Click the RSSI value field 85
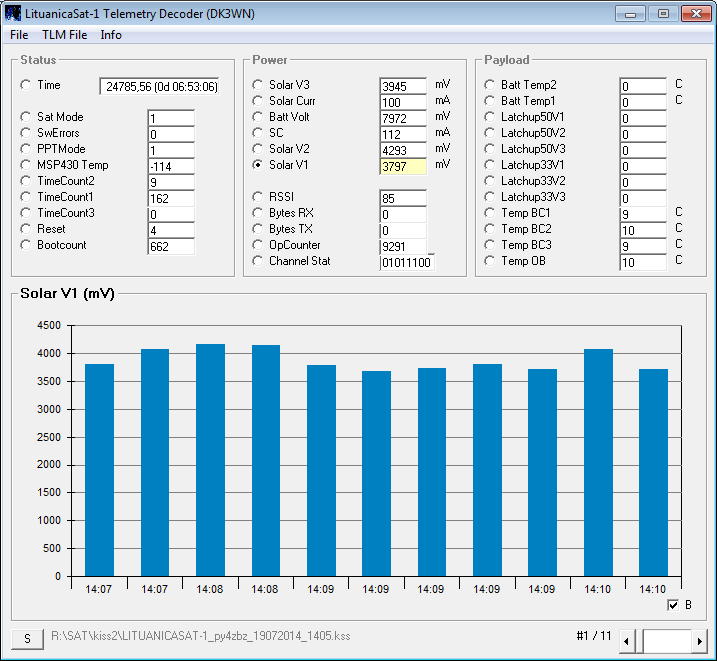This screenshot has height=661, width=717. [x=403, y=198]
